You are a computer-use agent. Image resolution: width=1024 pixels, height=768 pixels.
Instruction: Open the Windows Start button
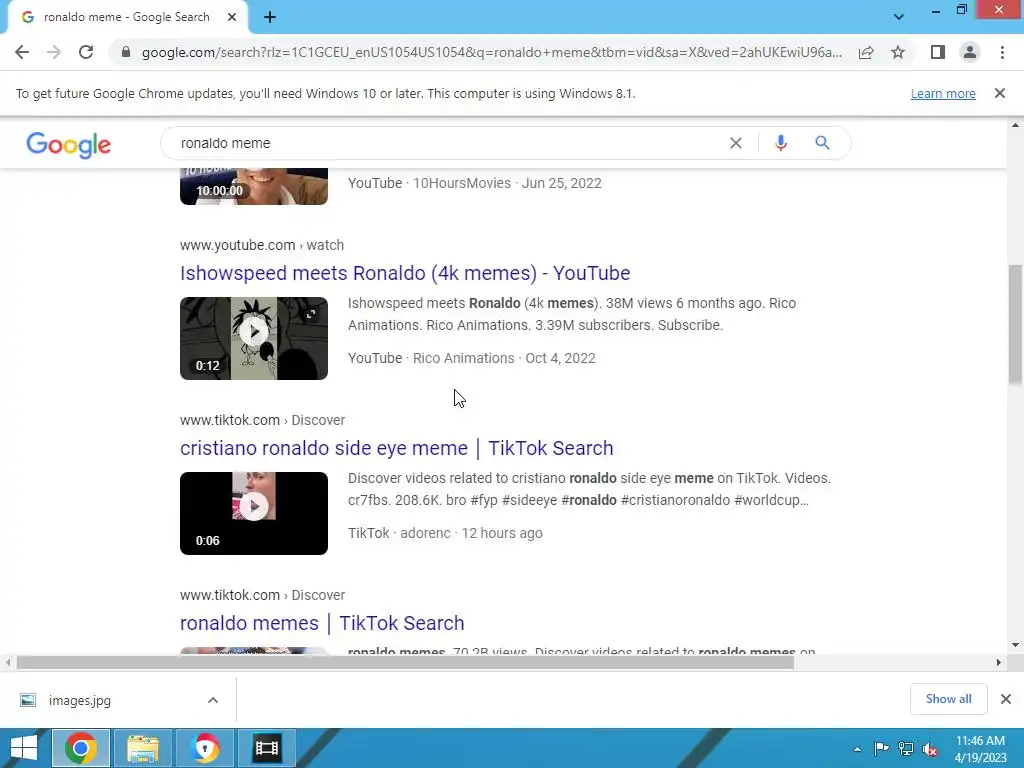pyautogui.click(x=24, y=748)
